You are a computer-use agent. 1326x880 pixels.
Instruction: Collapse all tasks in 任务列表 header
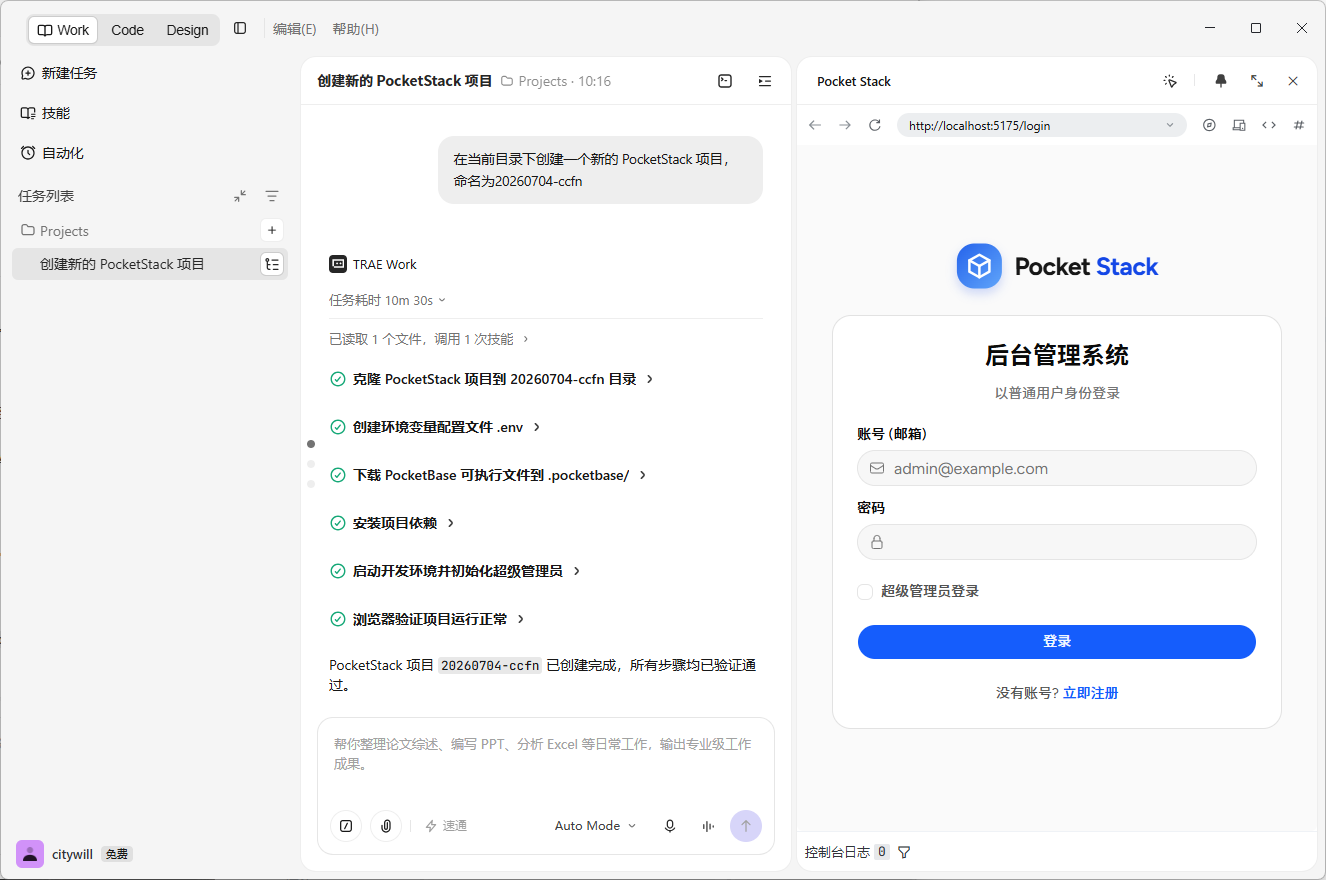pyautogui.click(x=240, y=196)
